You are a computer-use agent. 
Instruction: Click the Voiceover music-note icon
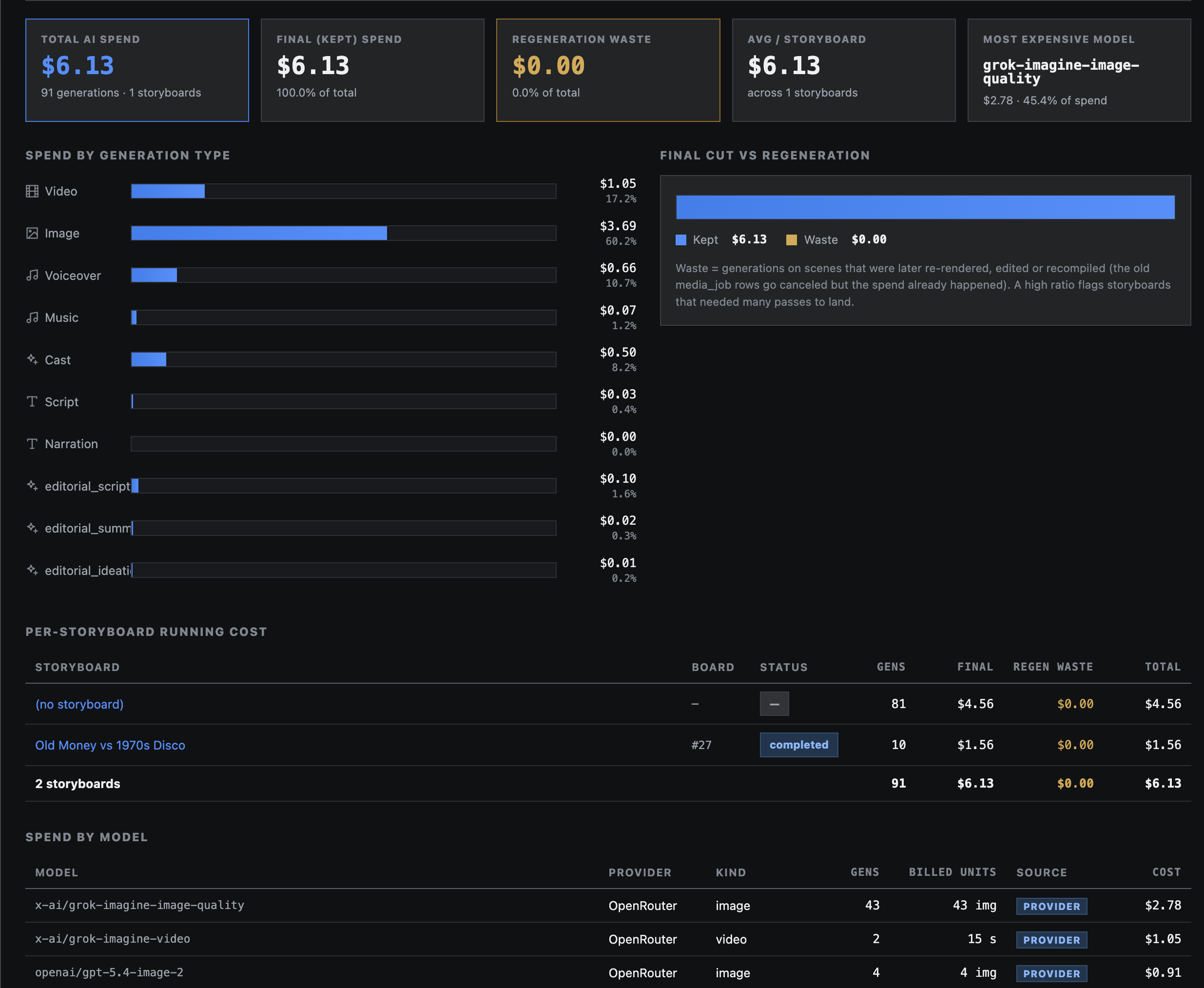click(32, 276)
